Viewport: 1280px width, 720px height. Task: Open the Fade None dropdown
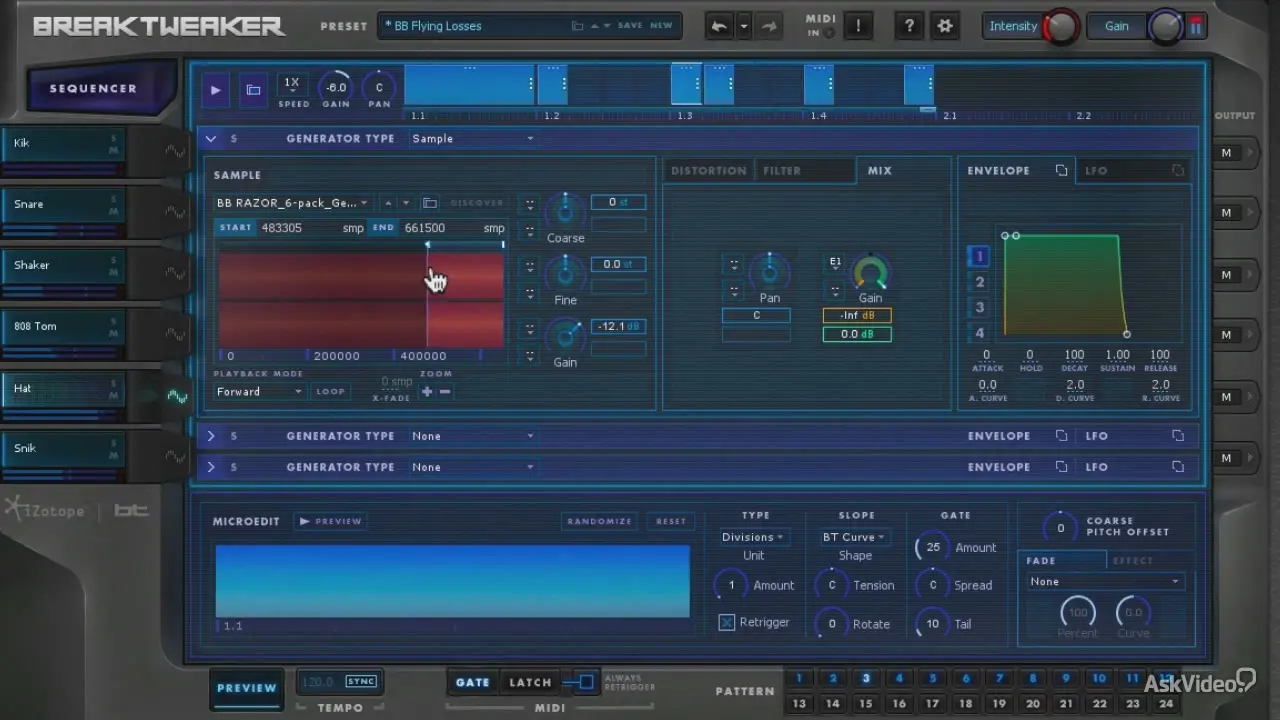pos(1104,582)
